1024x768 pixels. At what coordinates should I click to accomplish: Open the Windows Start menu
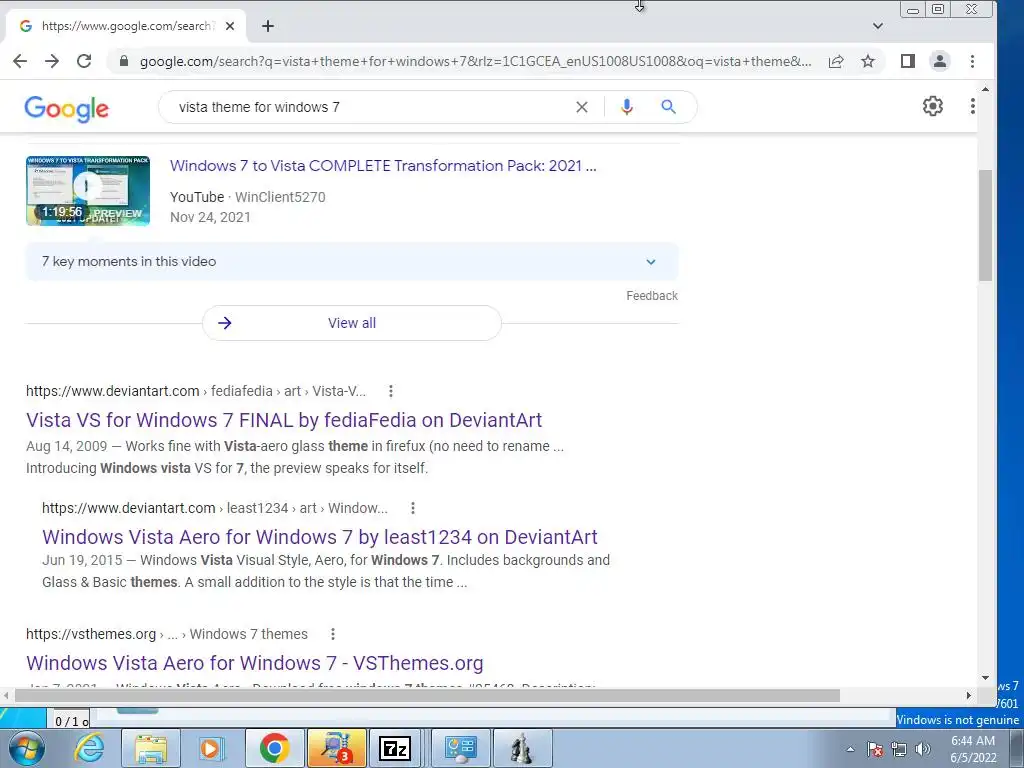(x=26, y=748)
